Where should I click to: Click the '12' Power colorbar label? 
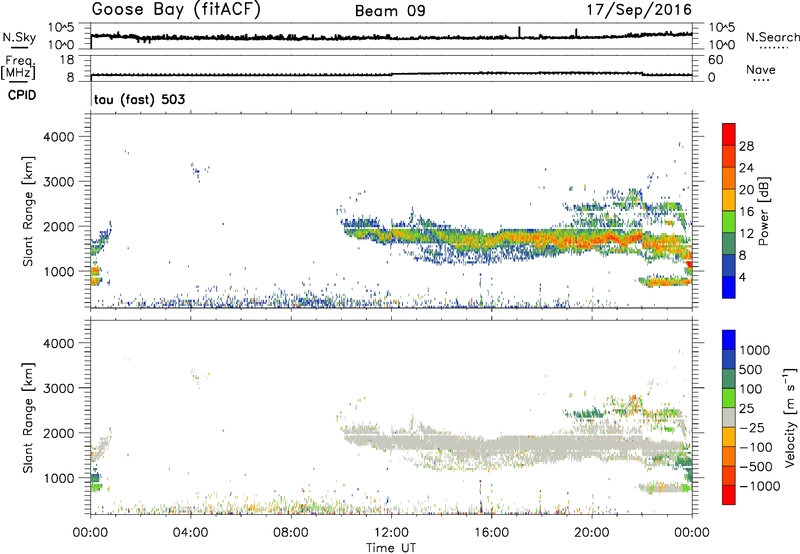[746, 234]
